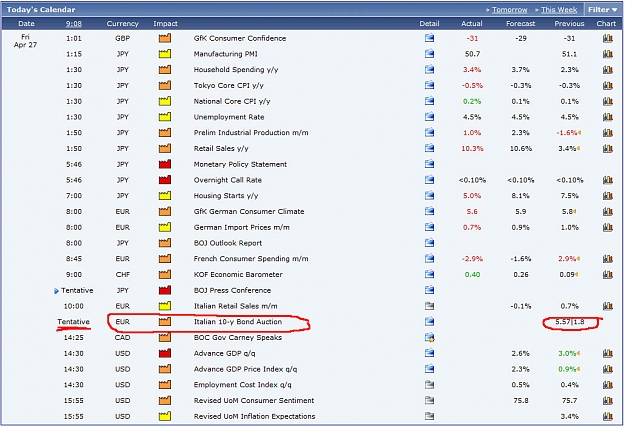Image resolution: width=625 pixels, height=426 pixels.
Task: Click yellow impact icon for Manufacturing PMI
Action: point(165,53)
